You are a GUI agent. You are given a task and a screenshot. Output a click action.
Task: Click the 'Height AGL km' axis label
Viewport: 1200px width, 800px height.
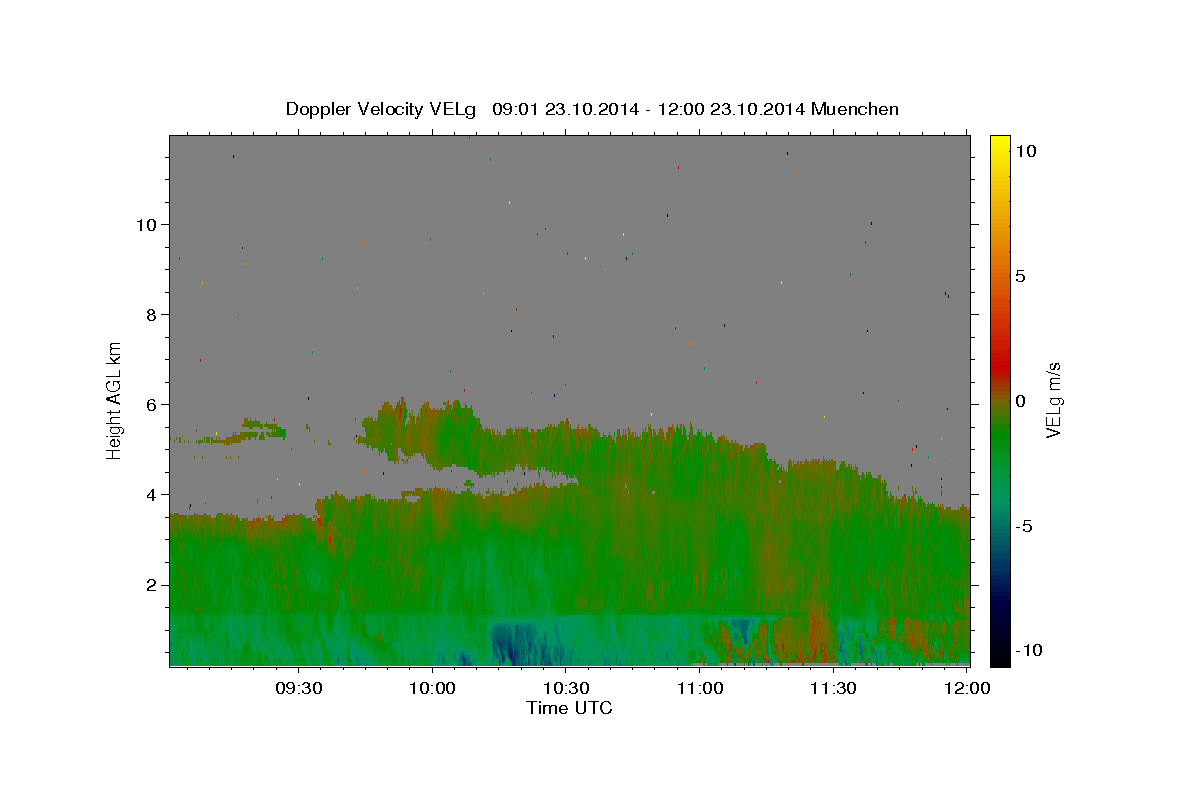point(115,399)
